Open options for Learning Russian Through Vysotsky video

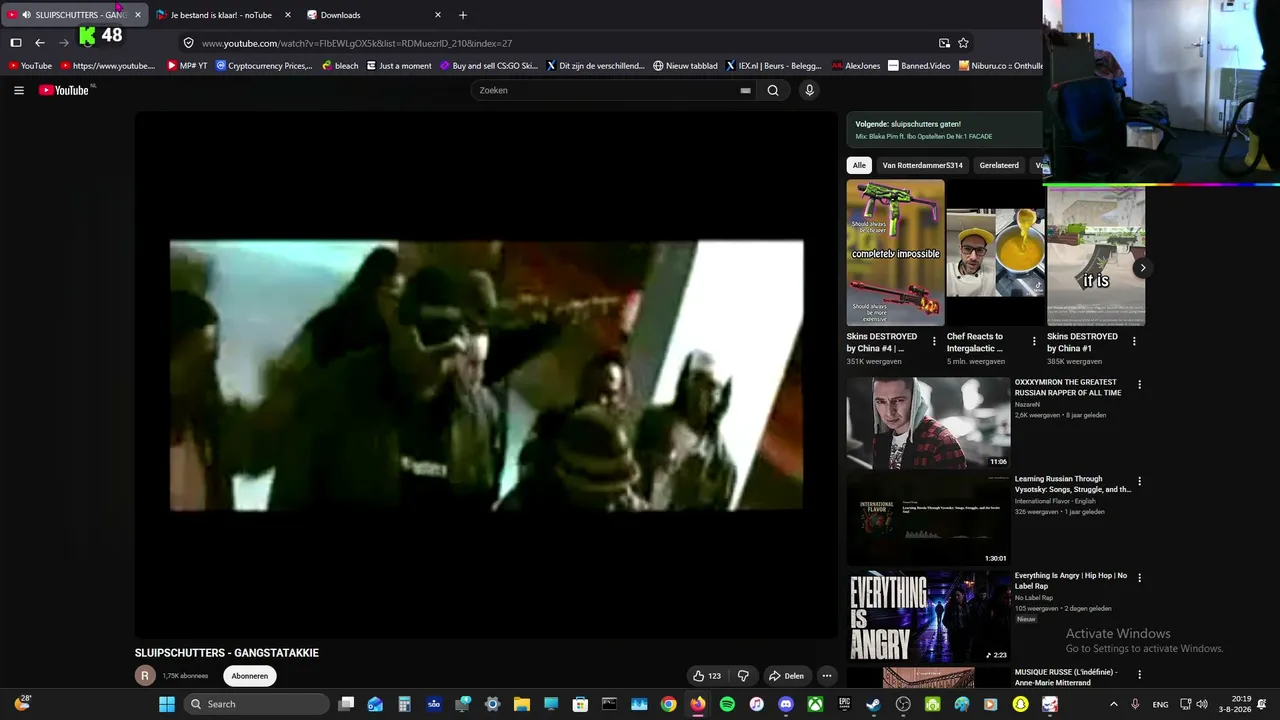click(1139, 482)
